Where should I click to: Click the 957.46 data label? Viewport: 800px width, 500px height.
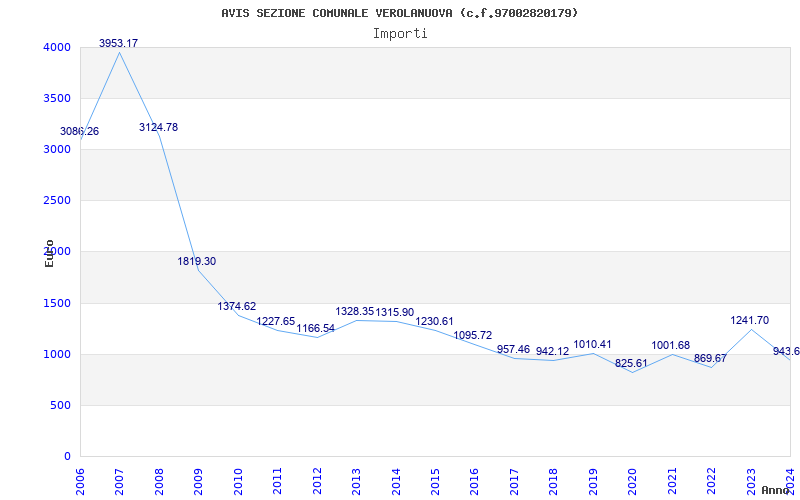pyautogui.click(x=513, y=349)
